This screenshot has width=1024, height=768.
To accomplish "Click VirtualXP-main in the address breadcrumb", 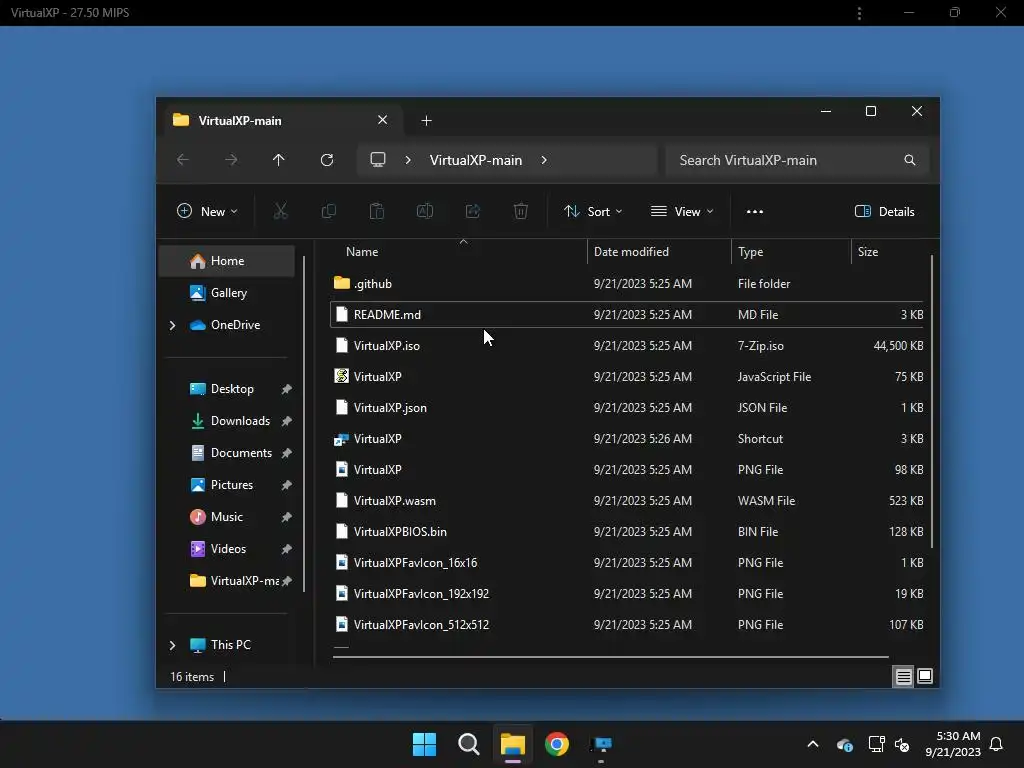I will [475, 160].
